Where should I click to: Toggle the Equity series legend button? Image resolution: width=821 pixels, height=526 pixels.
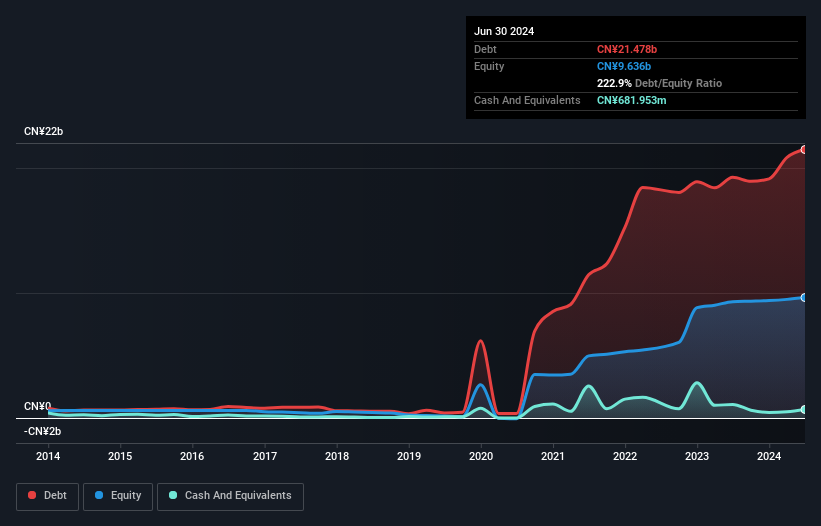(118, 496)
